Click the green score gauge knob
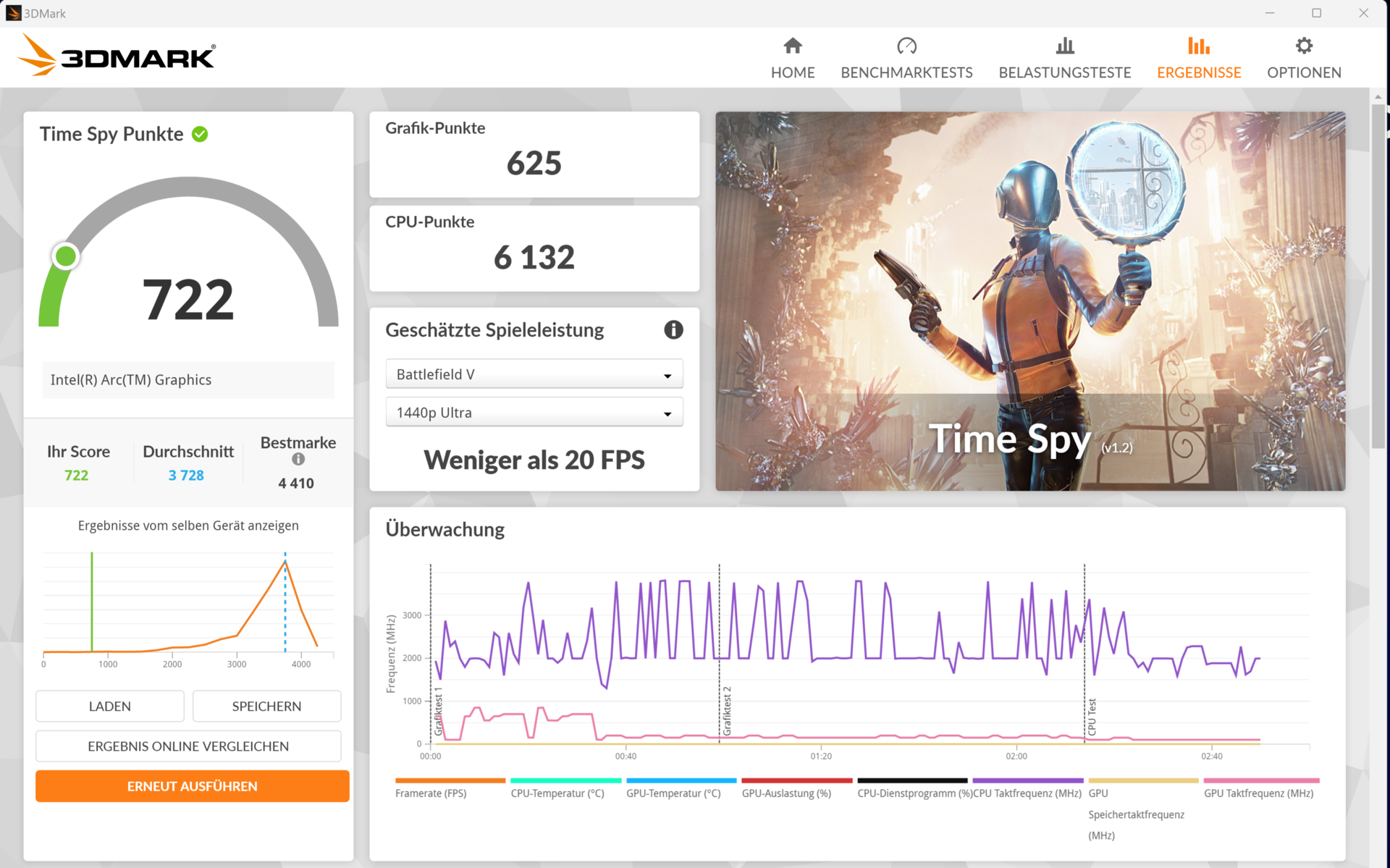Viewport: 1390px width, 868px height. (x=66, y=256)
